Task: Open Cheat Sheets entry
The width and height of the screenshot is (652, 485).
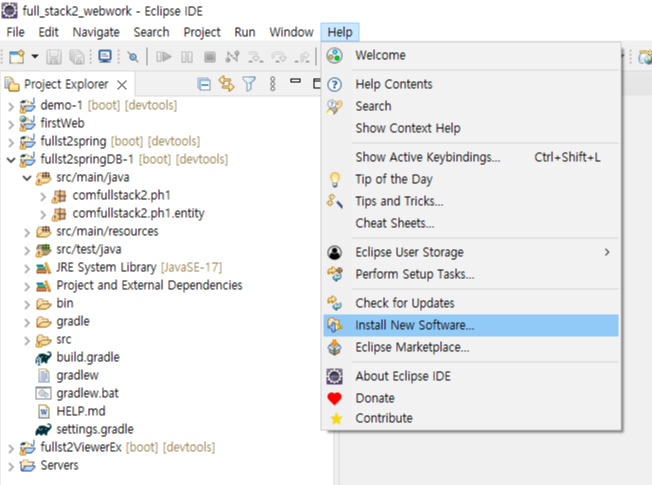Action: pos(471,224)
